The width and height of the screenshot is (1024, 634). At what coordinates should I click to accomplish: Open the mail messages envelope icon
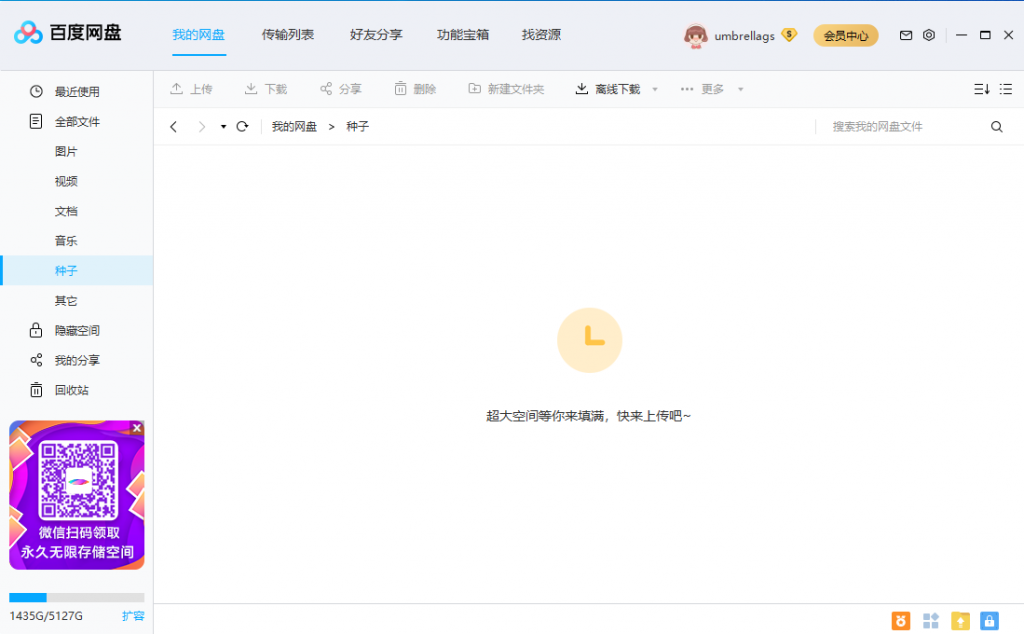pyautogui.click(x=906, y=35)
